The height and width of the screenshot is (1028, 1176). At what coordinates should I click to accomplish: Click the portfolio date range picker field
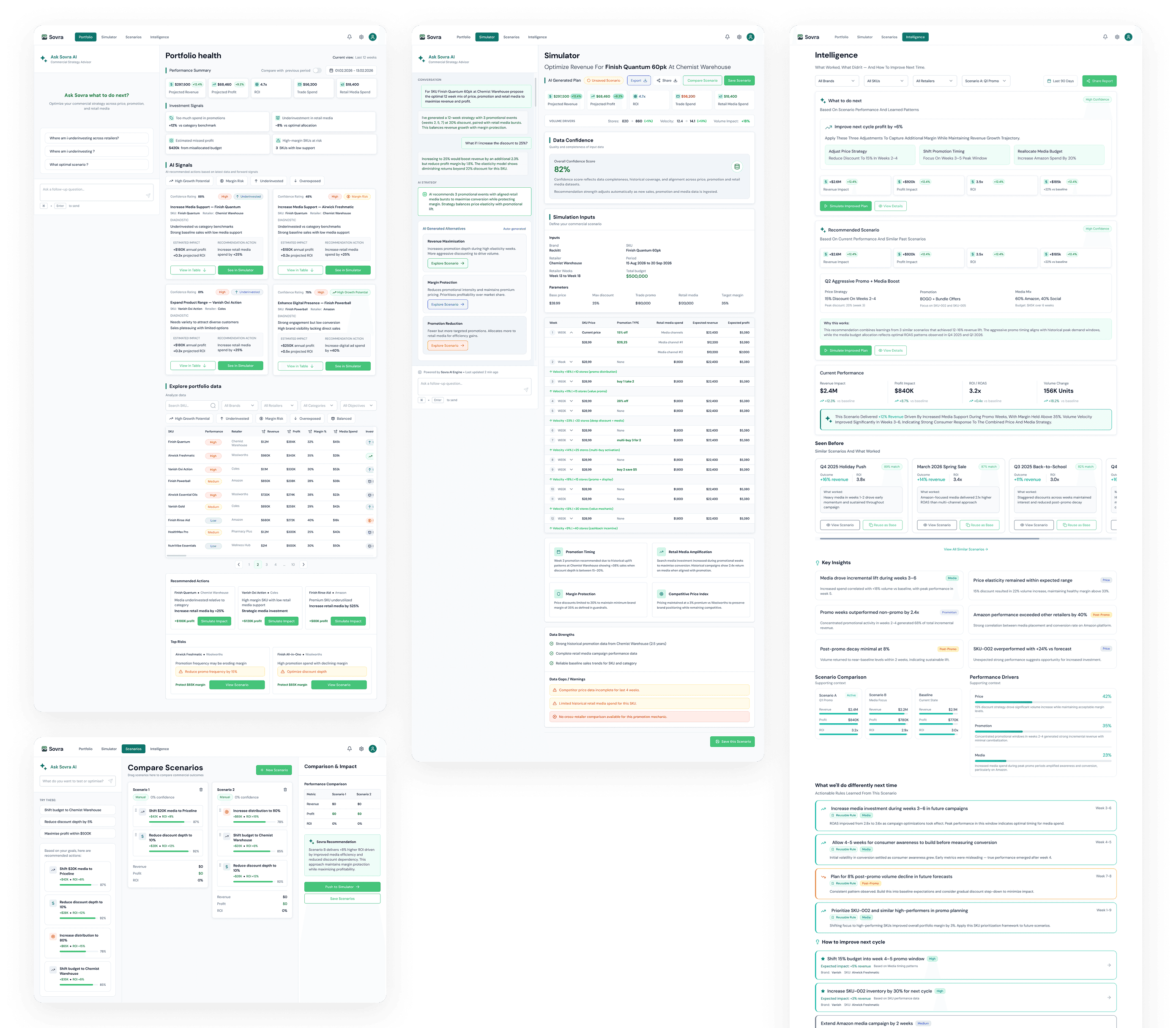click(x=351, y=71)
